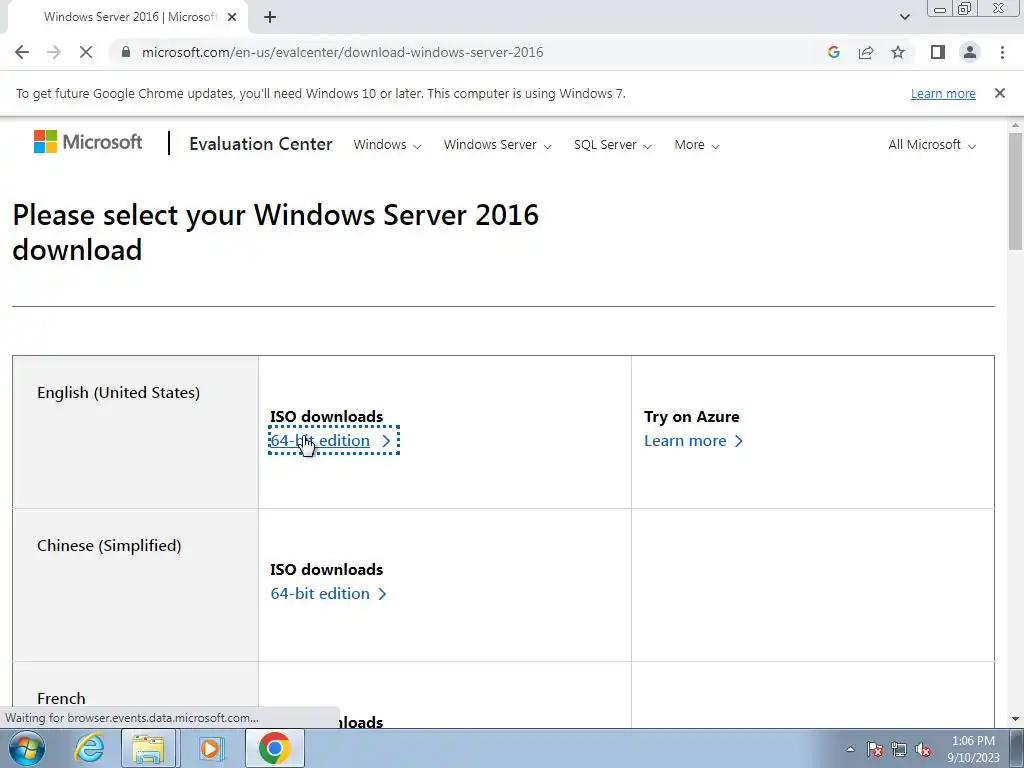Open network status tray icon
This screenshot has height=768, width=1024.
click(899, 749)
